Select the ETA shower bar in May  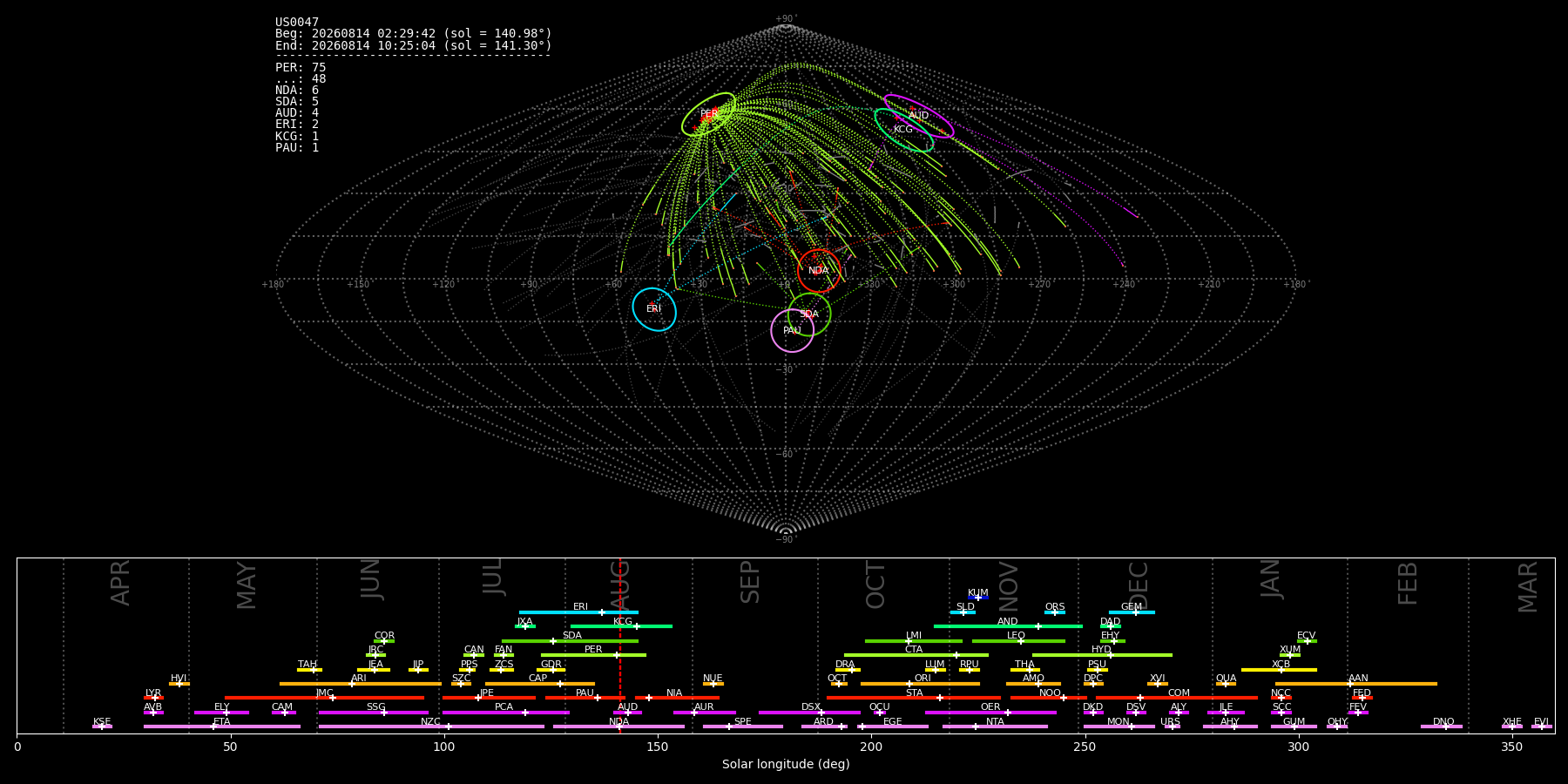point(222,727)
